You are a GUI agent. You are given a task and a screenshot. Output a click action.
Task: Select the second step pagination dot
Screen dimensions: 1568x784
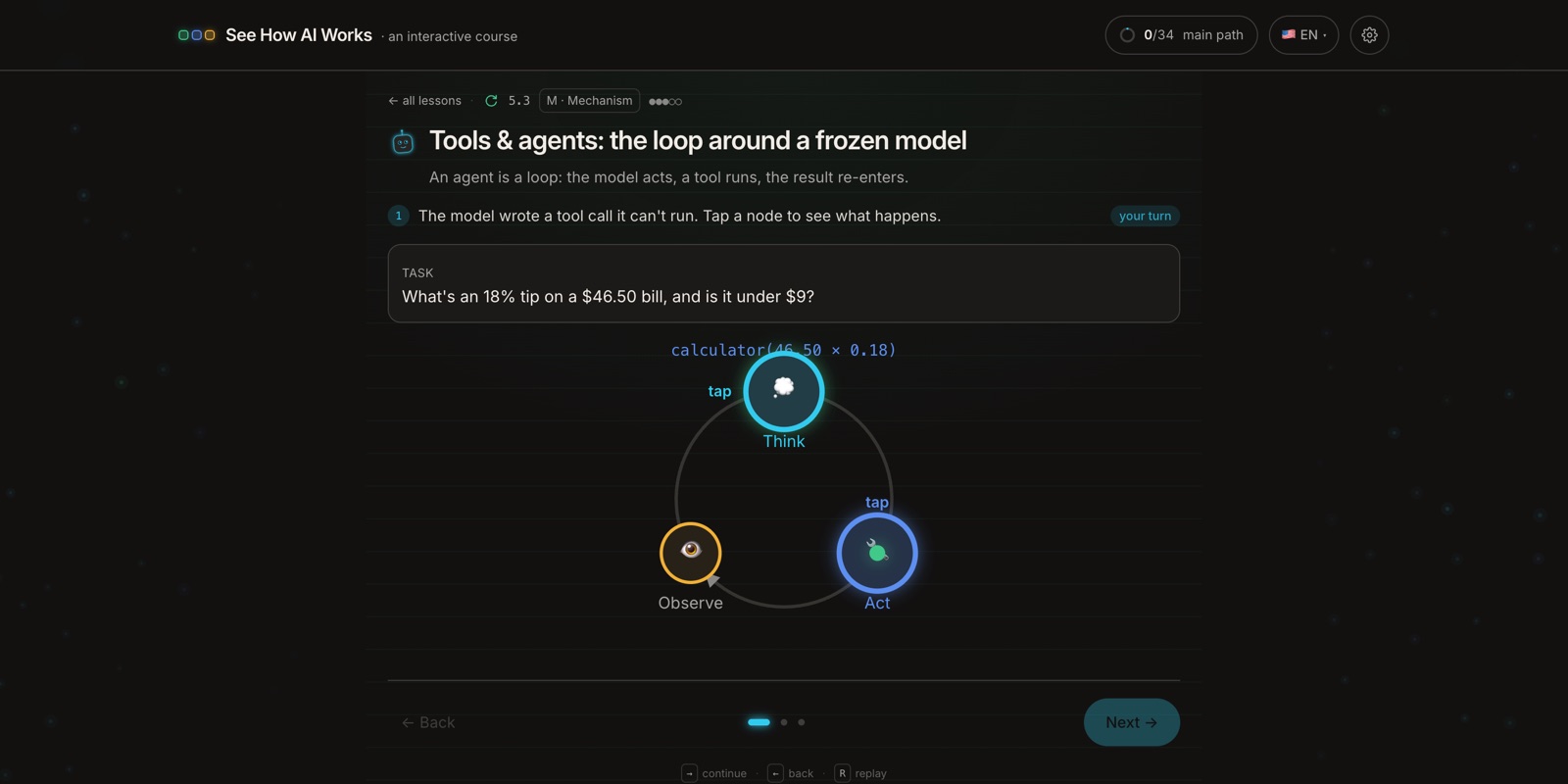pyautogui.click(x=784, y=722)
